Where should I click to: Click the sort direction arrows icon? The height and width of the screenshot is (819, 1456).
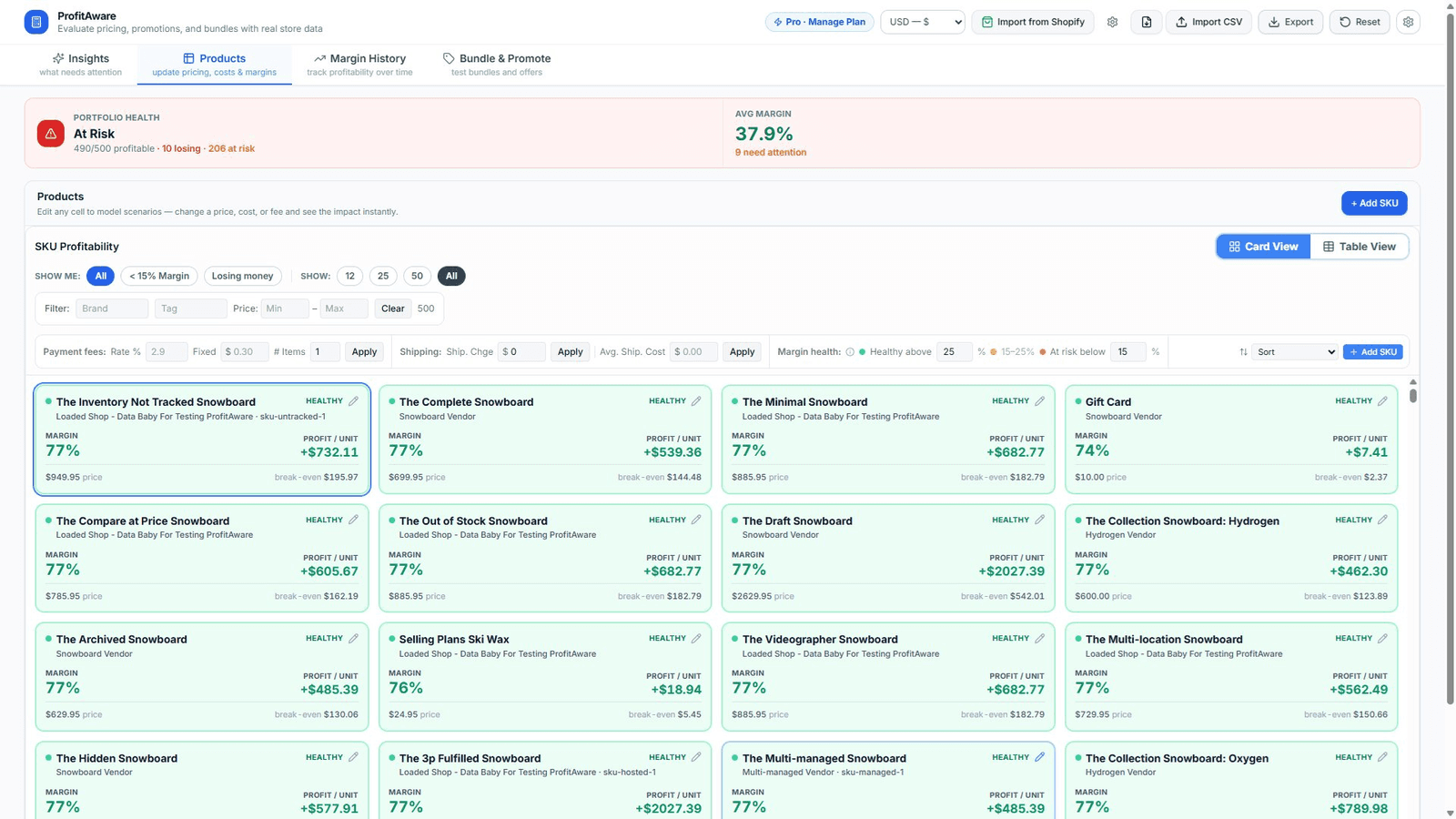point(1243,352)
